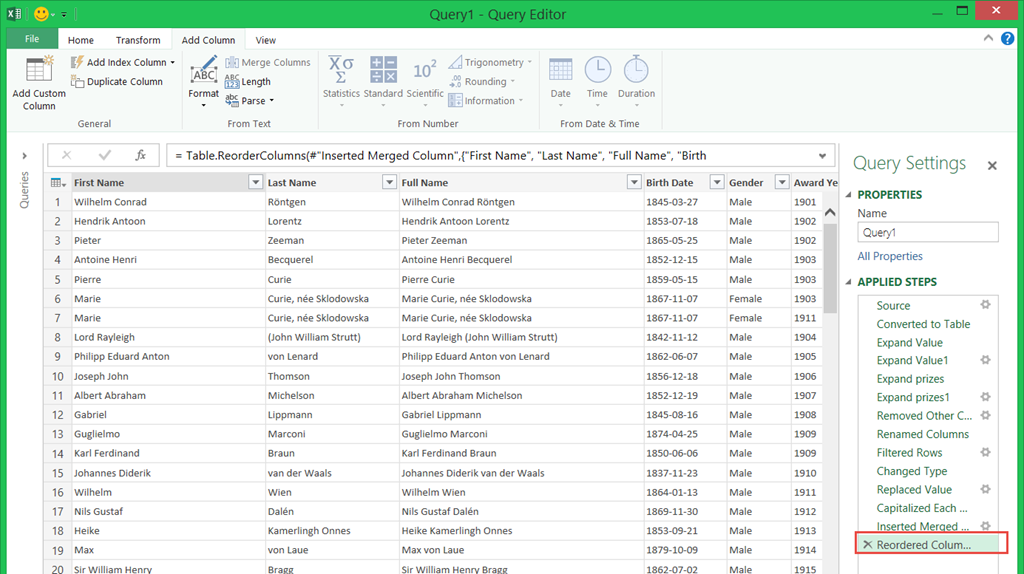This screenshot has height=574, width=1024.
Task: Open All Properties link
Action: 890,256
